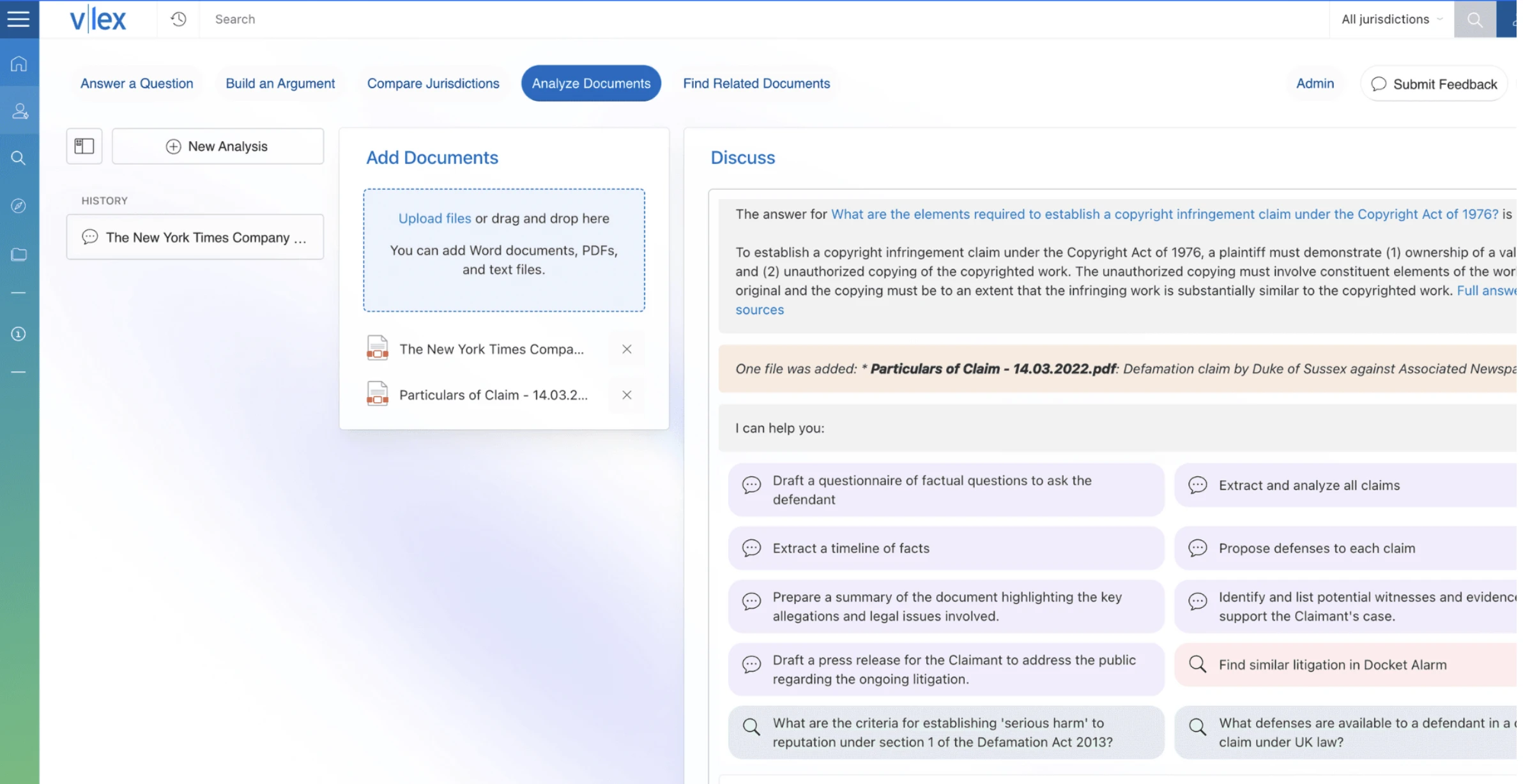Viewport: 1523px width, 784px height.
Task: Click the sources link
Action: 760,310
